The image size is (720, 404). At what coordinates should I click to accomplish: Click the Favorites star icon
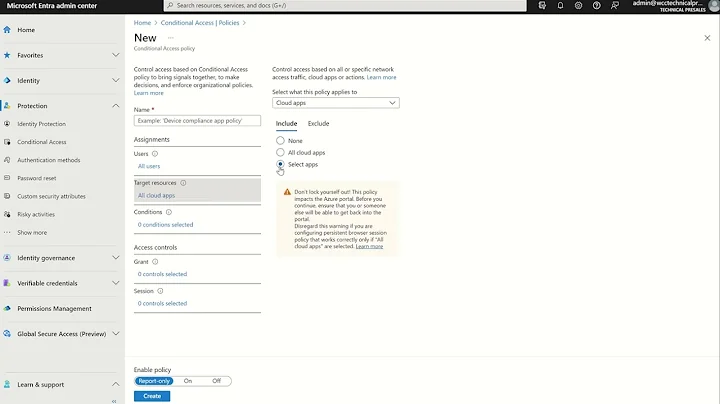[x=7, y=55]
